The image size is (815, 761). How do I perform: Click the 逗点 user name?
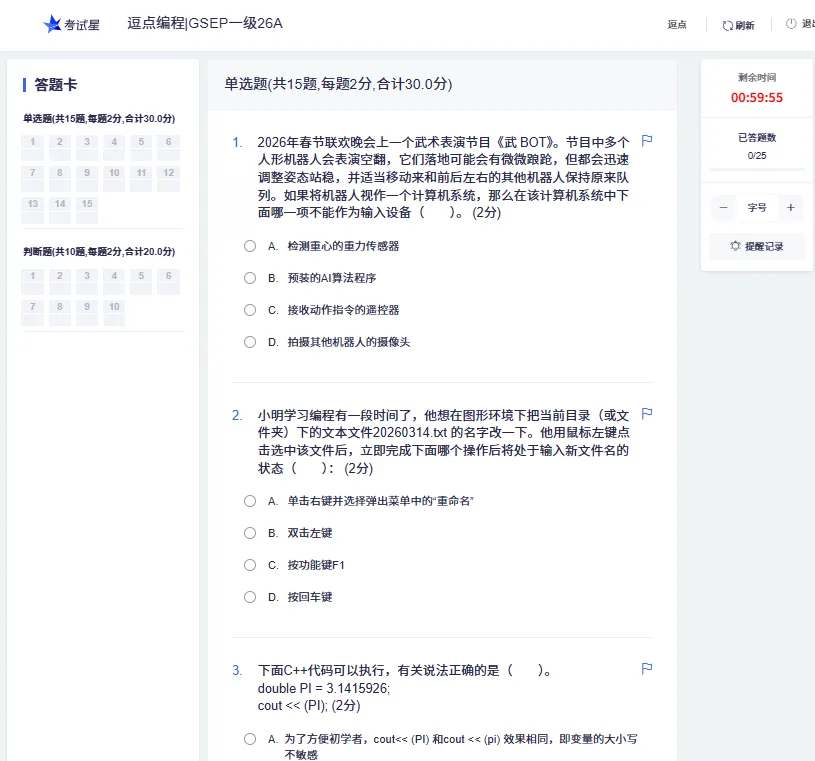click(x=677, y=24)
